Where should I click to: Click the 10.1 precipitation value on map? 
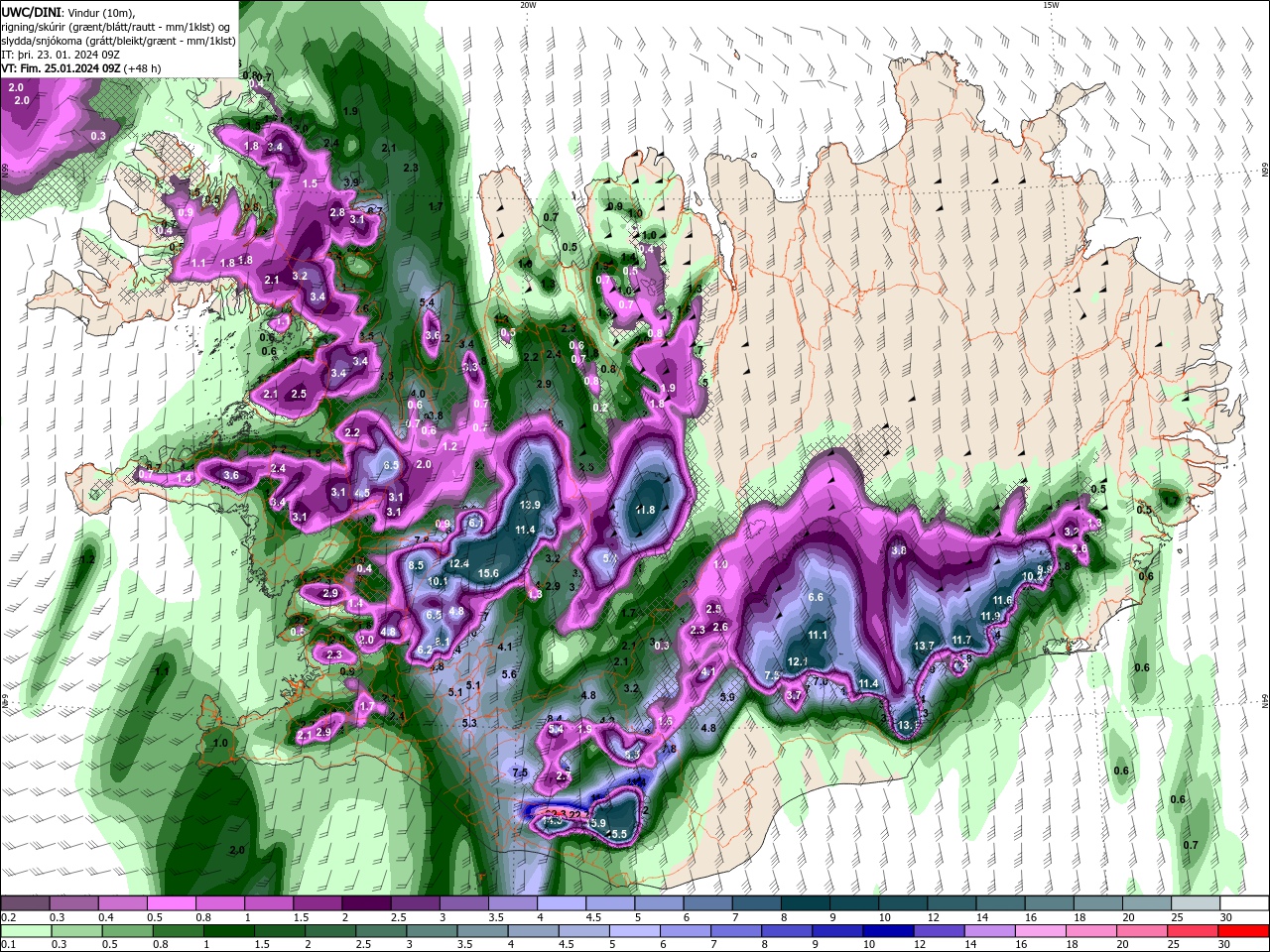[x=438, y=581]
